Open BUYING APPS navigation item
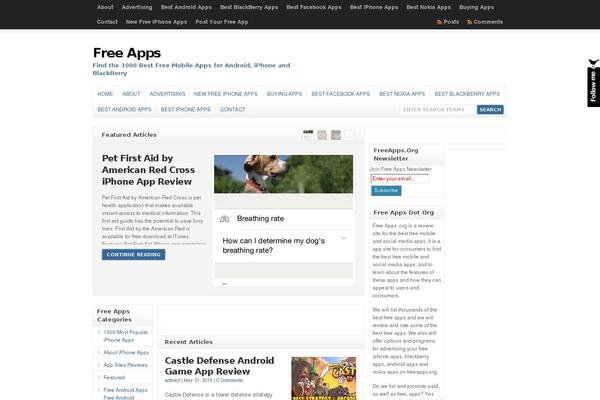The image size is (600, 400). (x=284, y=94)
